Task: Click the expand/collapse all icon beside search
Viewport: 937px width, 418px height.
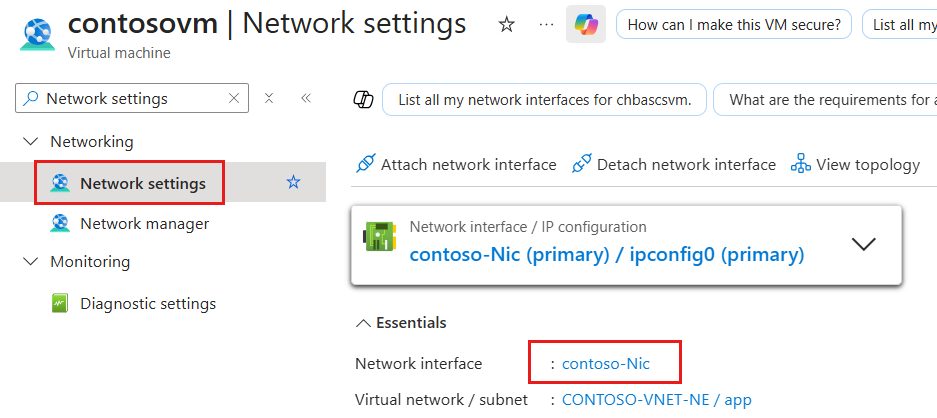Action: (269, 98)
